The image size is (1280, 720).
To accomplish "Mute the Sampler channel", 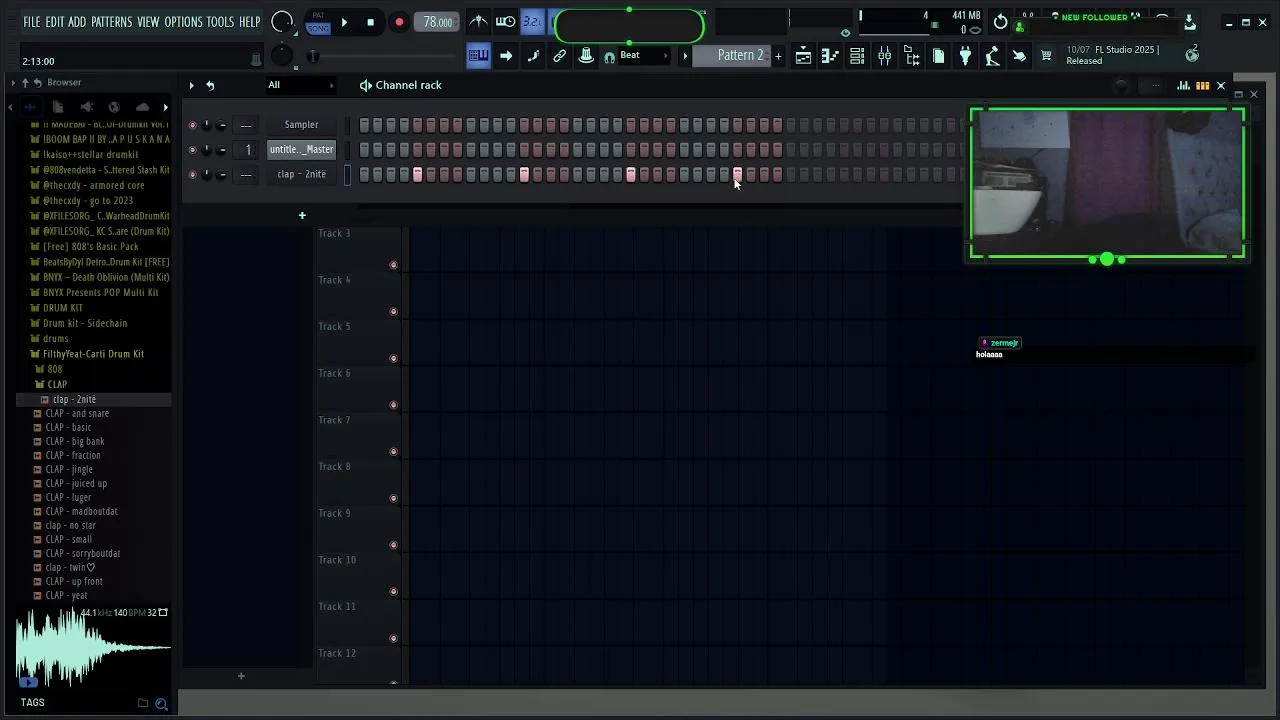I will (x=193, y=125).
